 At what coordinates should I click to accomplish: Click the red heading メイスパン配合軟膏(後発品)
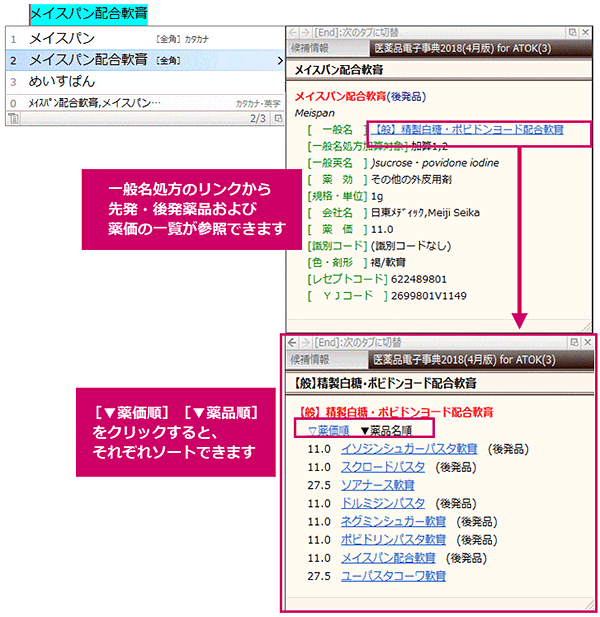(360, 96)
